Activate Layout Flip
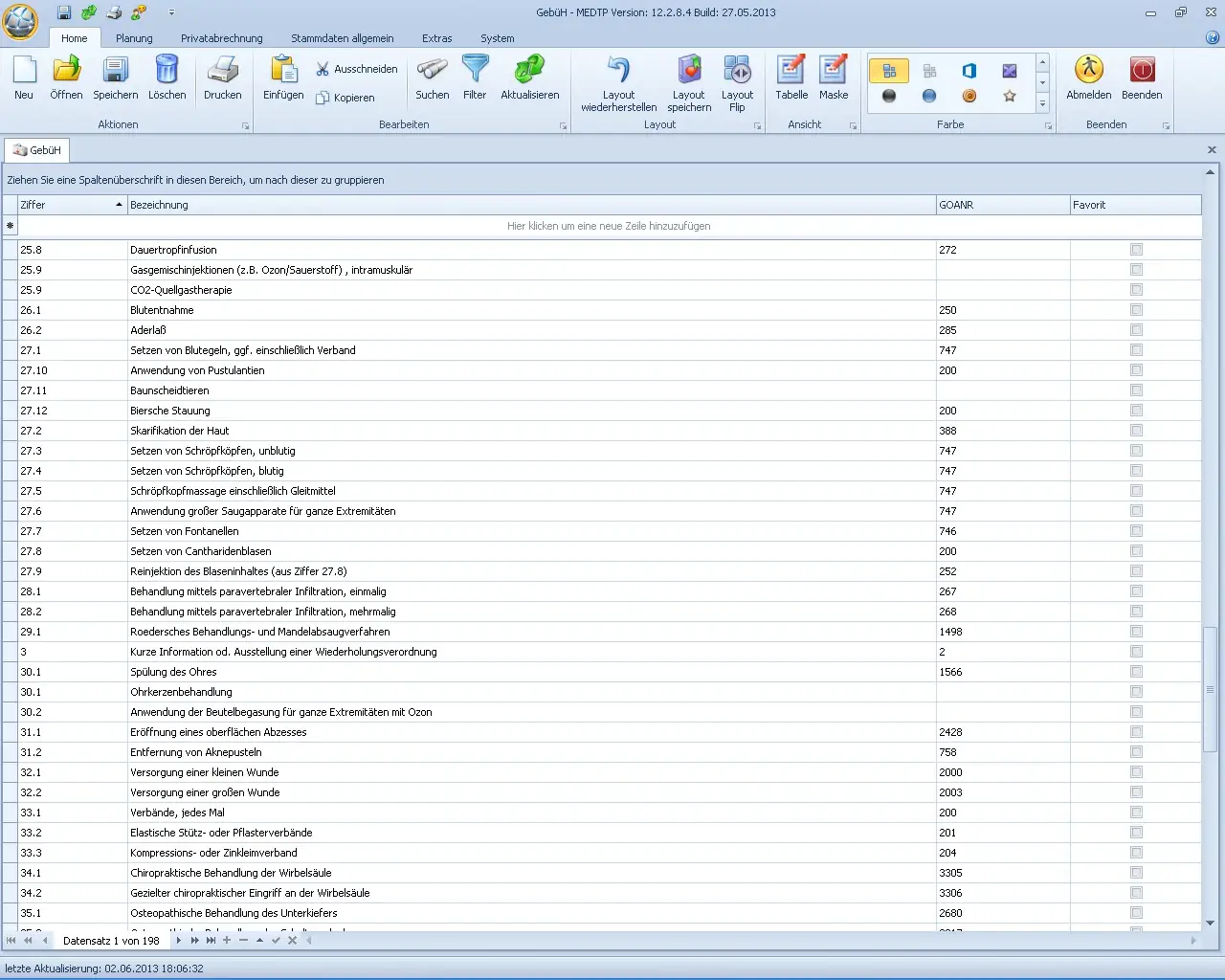This screenshot has width=1225, height=980. pos(737,83)
